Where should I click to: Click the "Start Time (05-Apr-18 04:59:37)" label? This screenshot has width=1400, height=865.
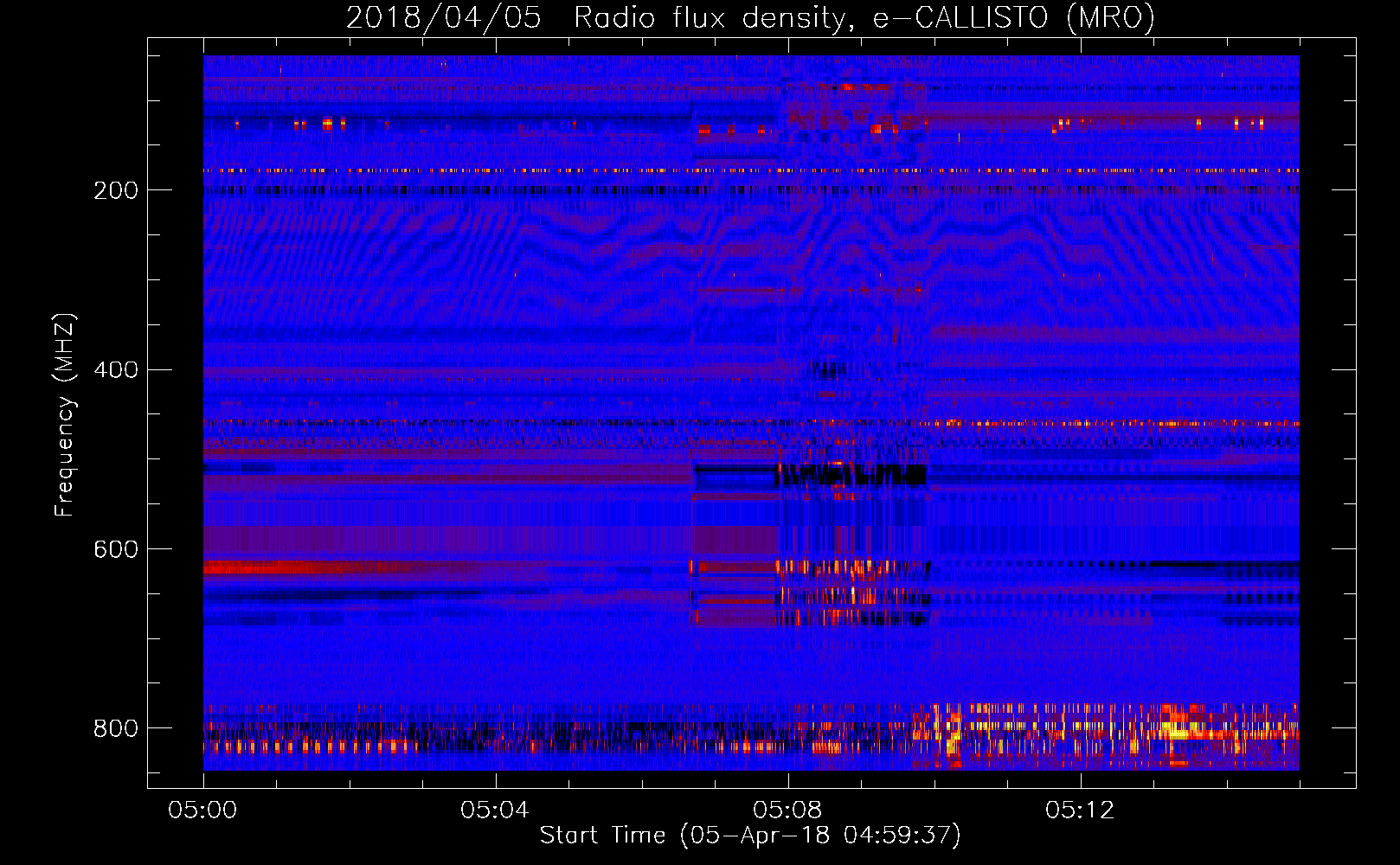coord(750,836)
